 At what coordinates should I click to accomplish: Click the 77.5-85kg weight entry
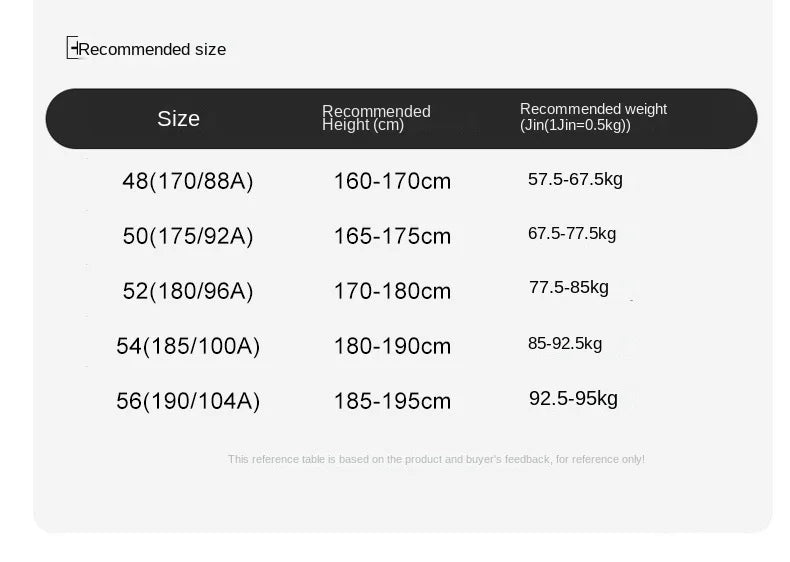(x=568, y=288)
